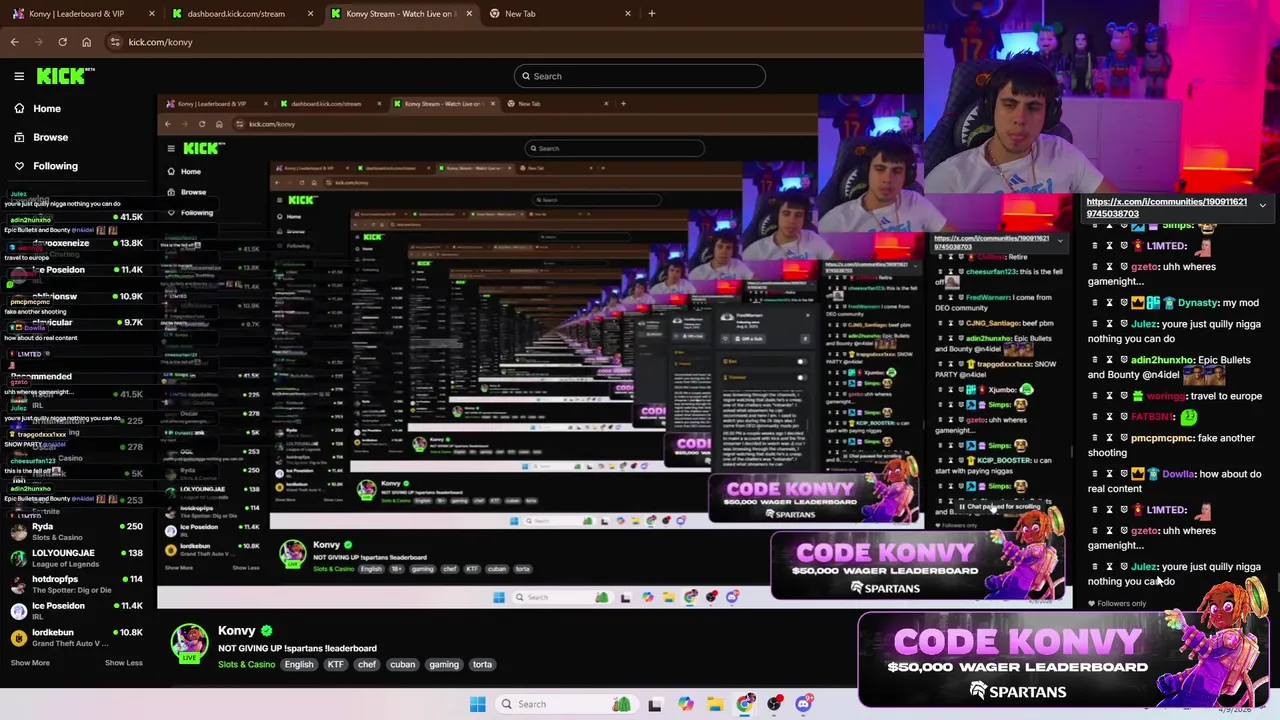1280x720 pixels.
Task: Open Copilot from the taskbar
Action: coord(685,704)
